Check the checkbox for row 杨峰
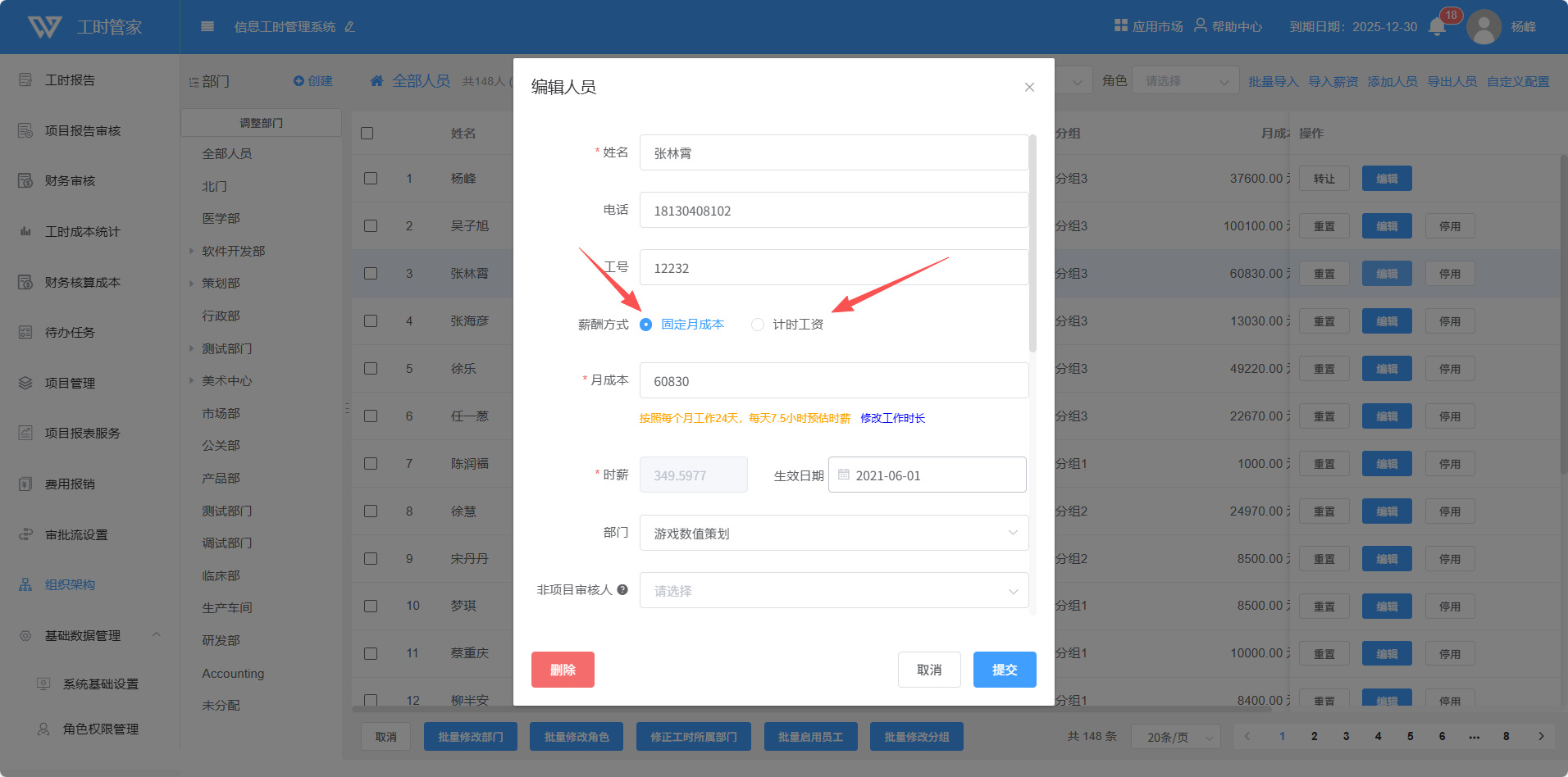 click(371, 179)
